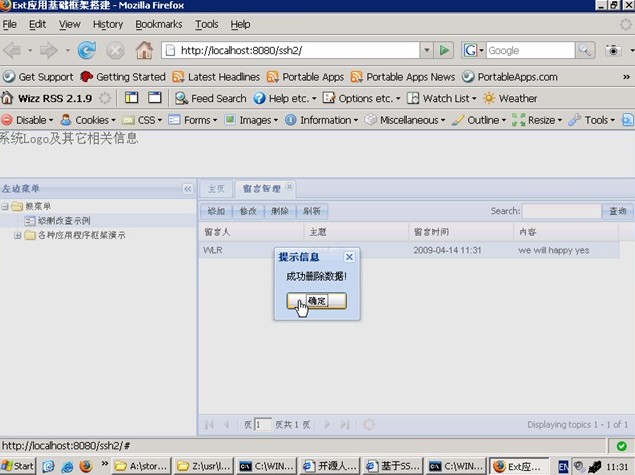The image size is (635, 475).
Task: Click the Start button on taskbar
Action: pyautogui.click(x=18, y=466)
